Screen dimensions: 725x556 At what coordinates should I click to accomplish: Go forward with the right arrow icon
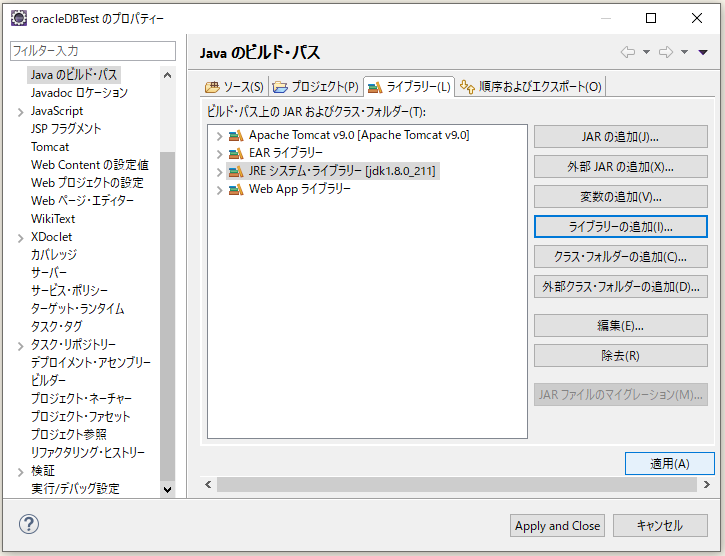point(666,52)
